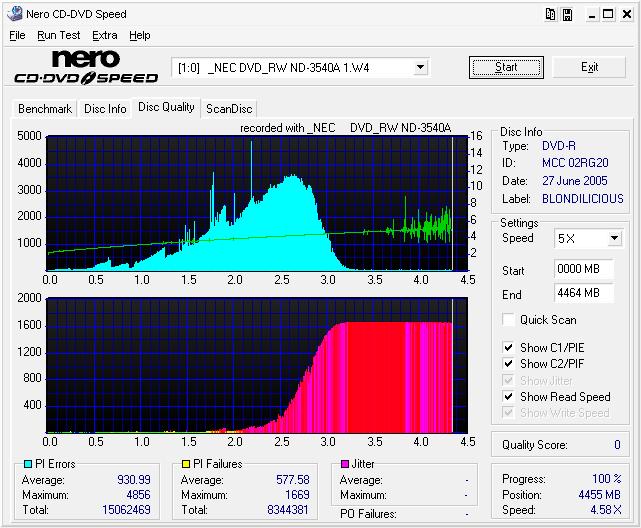This screenshot has width=641, height=528.
Task: Uncheck Show C1/PIE
Action: pyautogui.click(x=508, y=347)
